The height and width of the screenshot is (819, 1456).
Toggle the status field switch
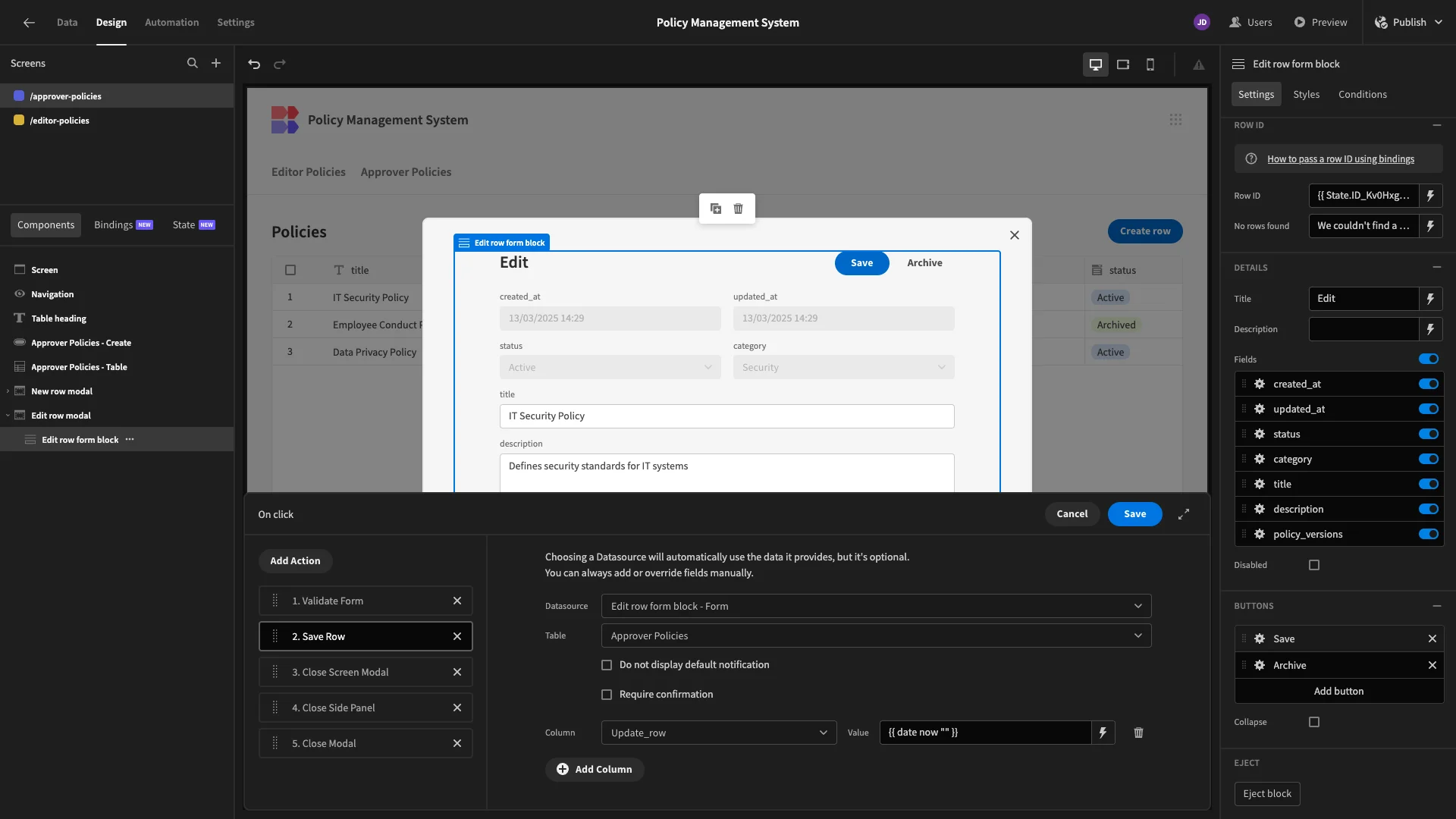pos(1429,434)
